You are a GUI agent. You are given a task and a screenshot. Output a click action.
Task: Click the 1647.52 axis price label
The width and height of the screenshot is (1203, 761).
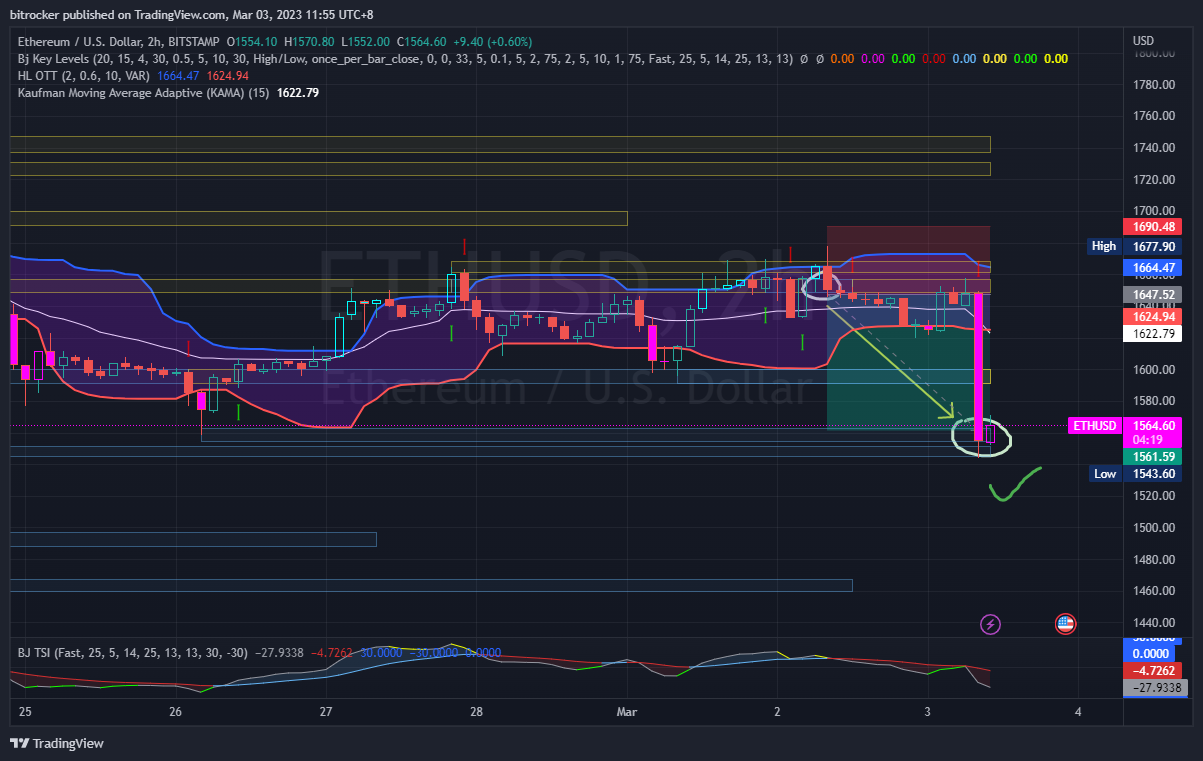pyautogui.click(x=1153, y=295)
